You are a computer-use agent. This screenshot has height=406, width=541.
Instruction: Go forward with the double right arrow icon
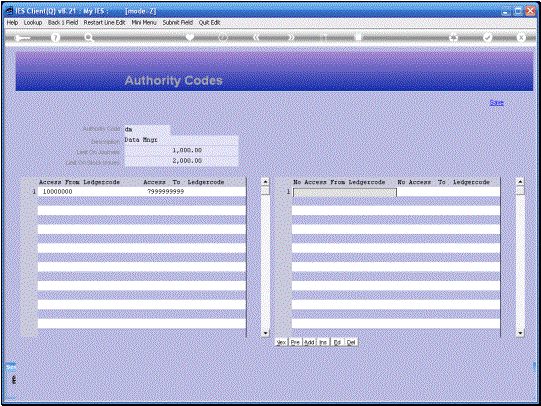(x=291, y=37)
